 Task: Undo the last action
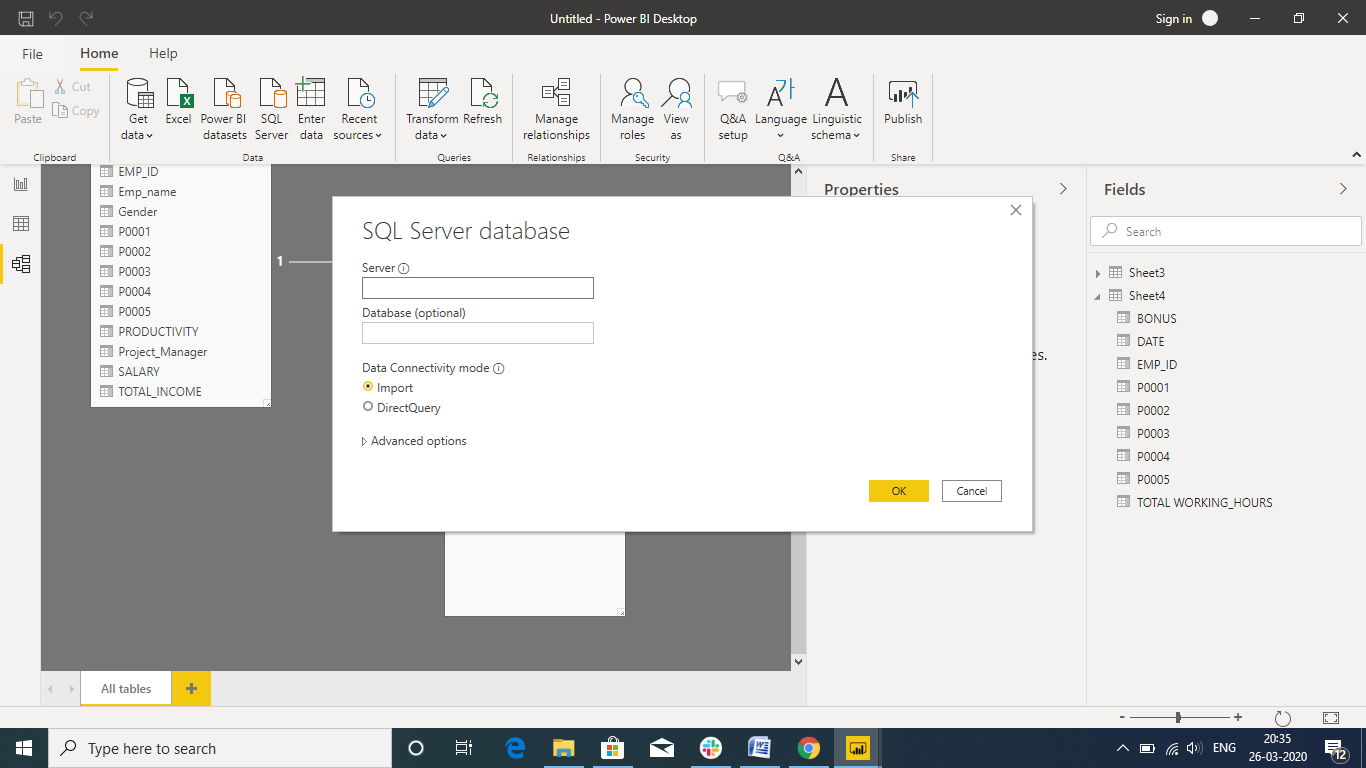click(x=56, y=18)
